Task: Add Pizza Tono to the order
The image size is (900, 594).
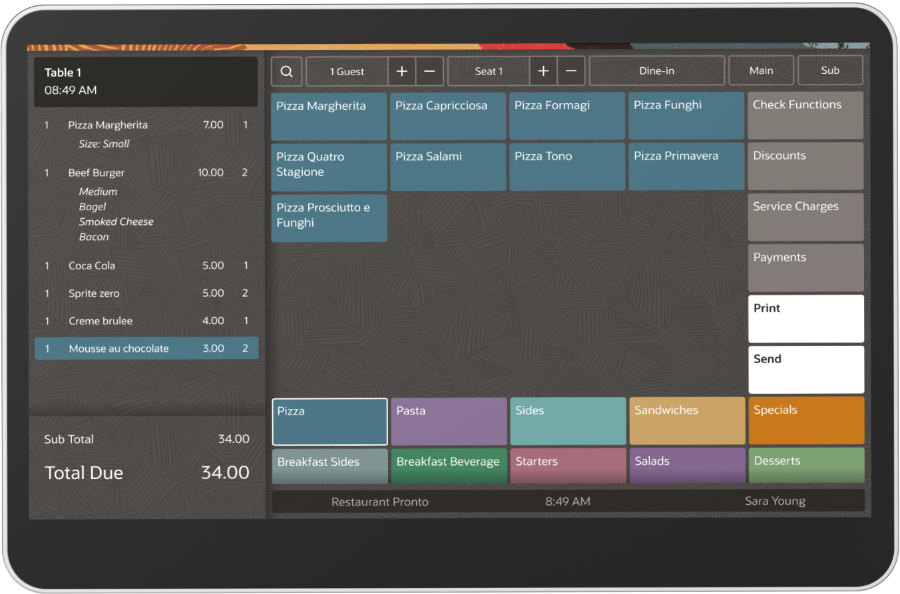Action: click(x=567, y=167)
